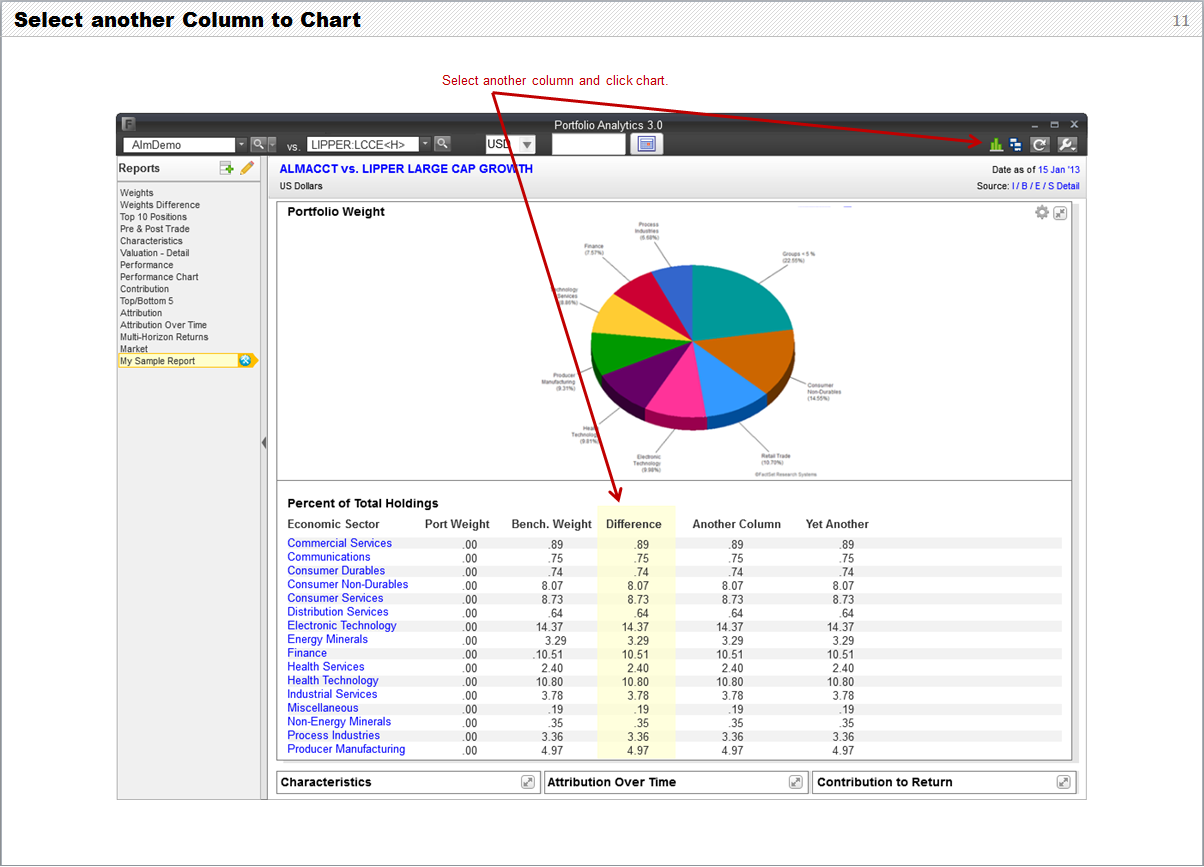The width and height of the screenshot is (1204, 867).
Task: Select the Difference column header
Action: pyautogui.click(x=634, y=524)
